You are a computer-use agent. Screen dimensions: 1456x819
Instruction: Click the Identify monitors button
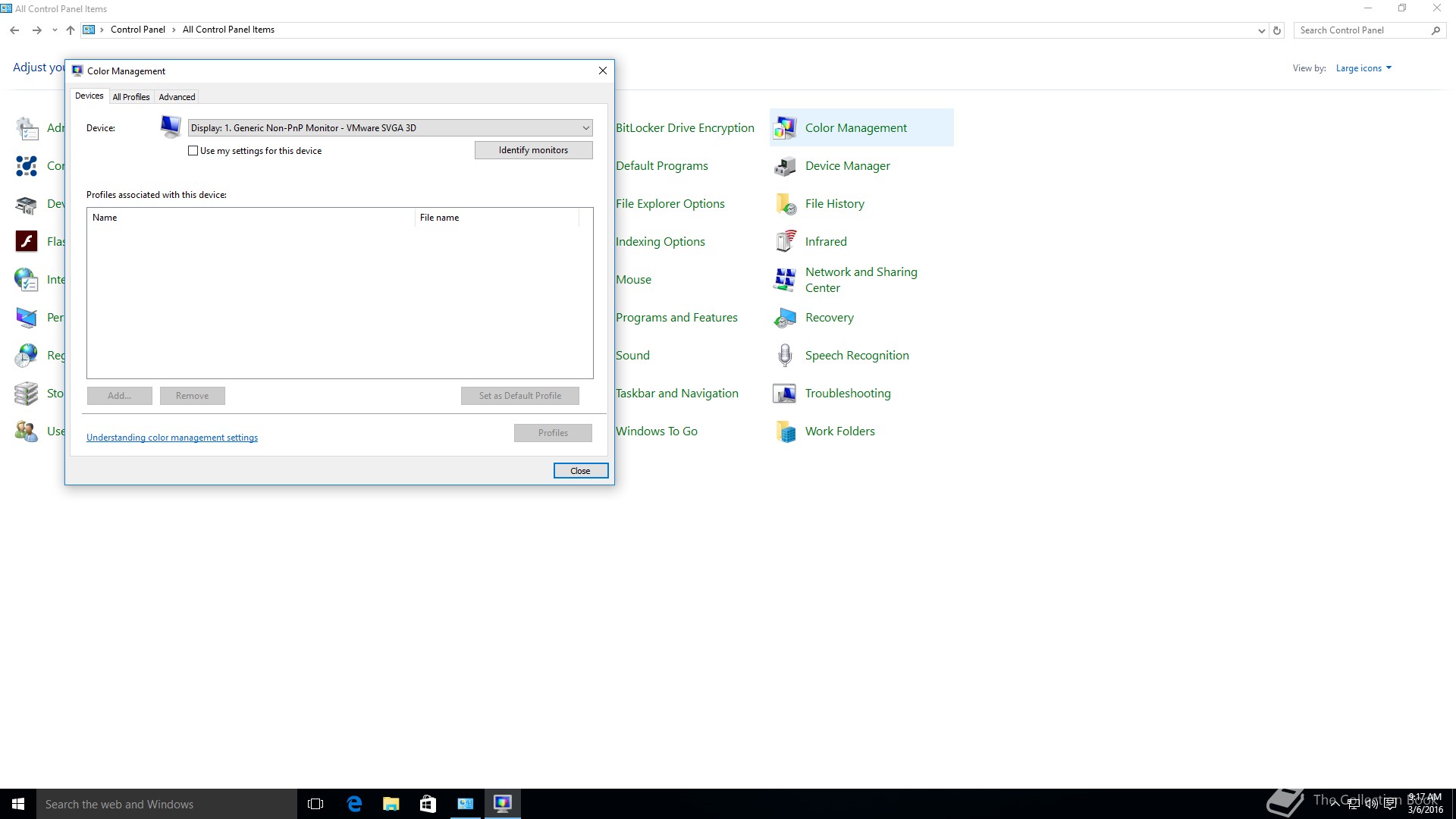pos(533,149)
